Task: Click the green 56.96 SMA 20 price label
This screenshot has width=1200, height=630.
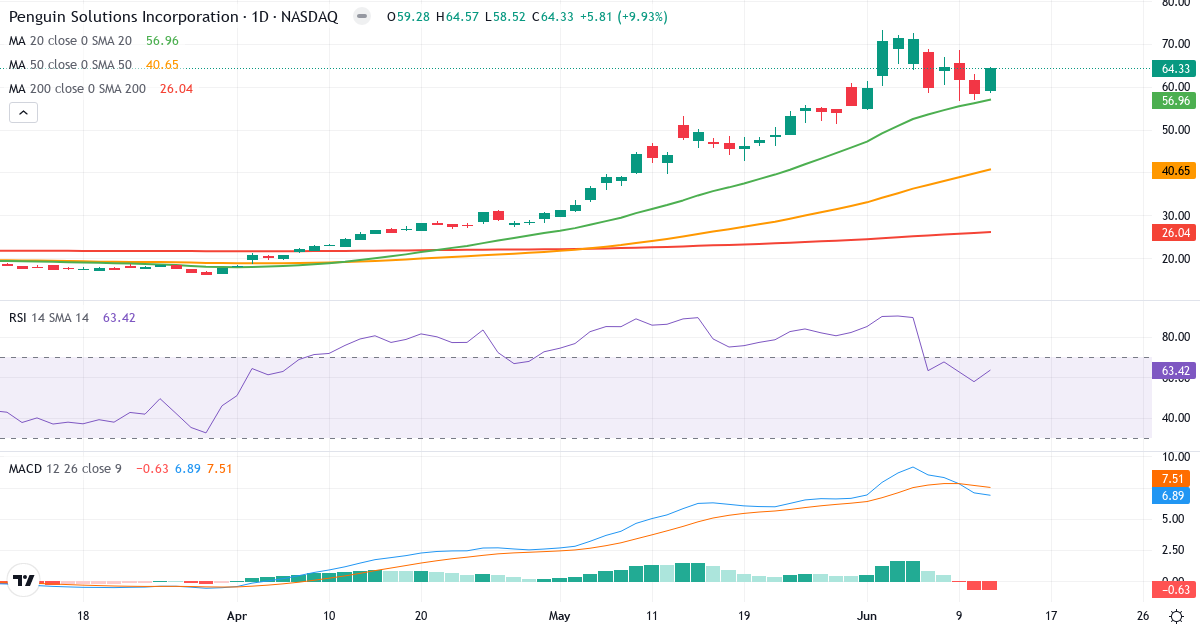Action: click(1175, 101)
